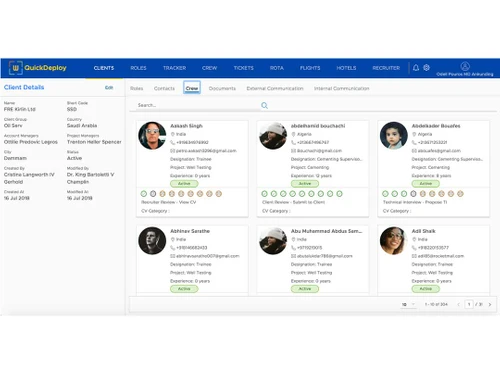This screenshot has height=375, width=500.
Task: Click the 'Client Details' heading
Action: (x=24, y=87)
